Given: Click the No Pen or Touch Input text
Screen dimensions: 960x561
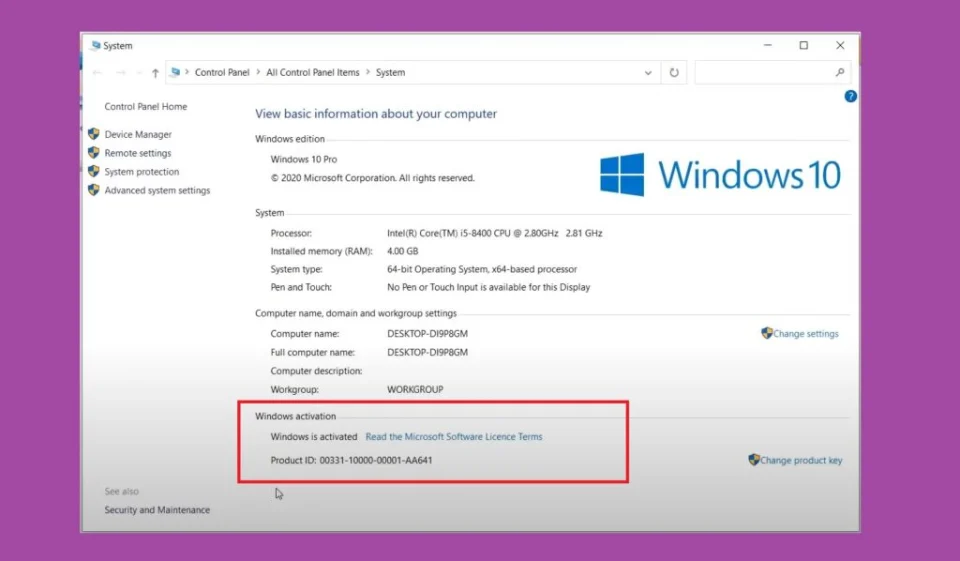Looking at the screenshot, I should tap(489, 287).
